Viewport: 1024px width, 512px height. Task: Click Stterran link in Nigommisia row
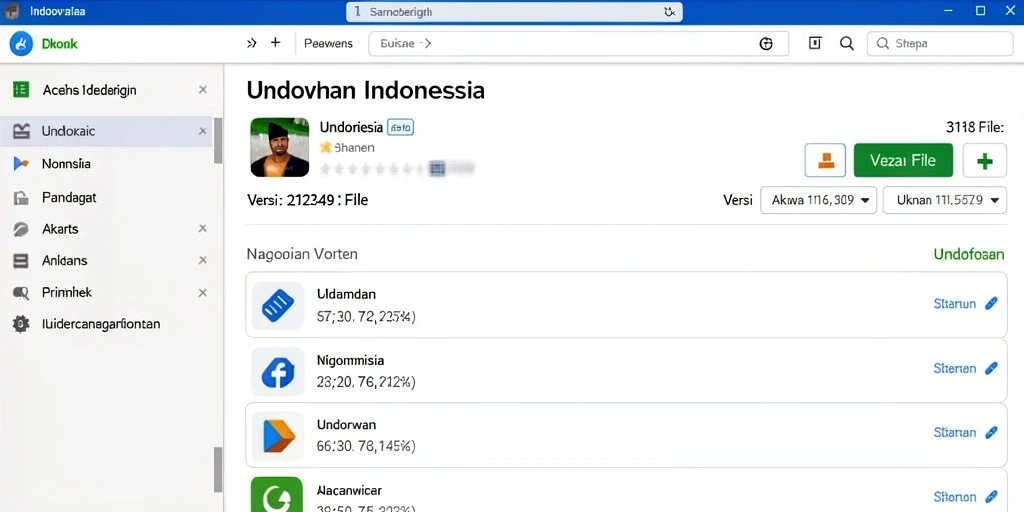(955, 368)
